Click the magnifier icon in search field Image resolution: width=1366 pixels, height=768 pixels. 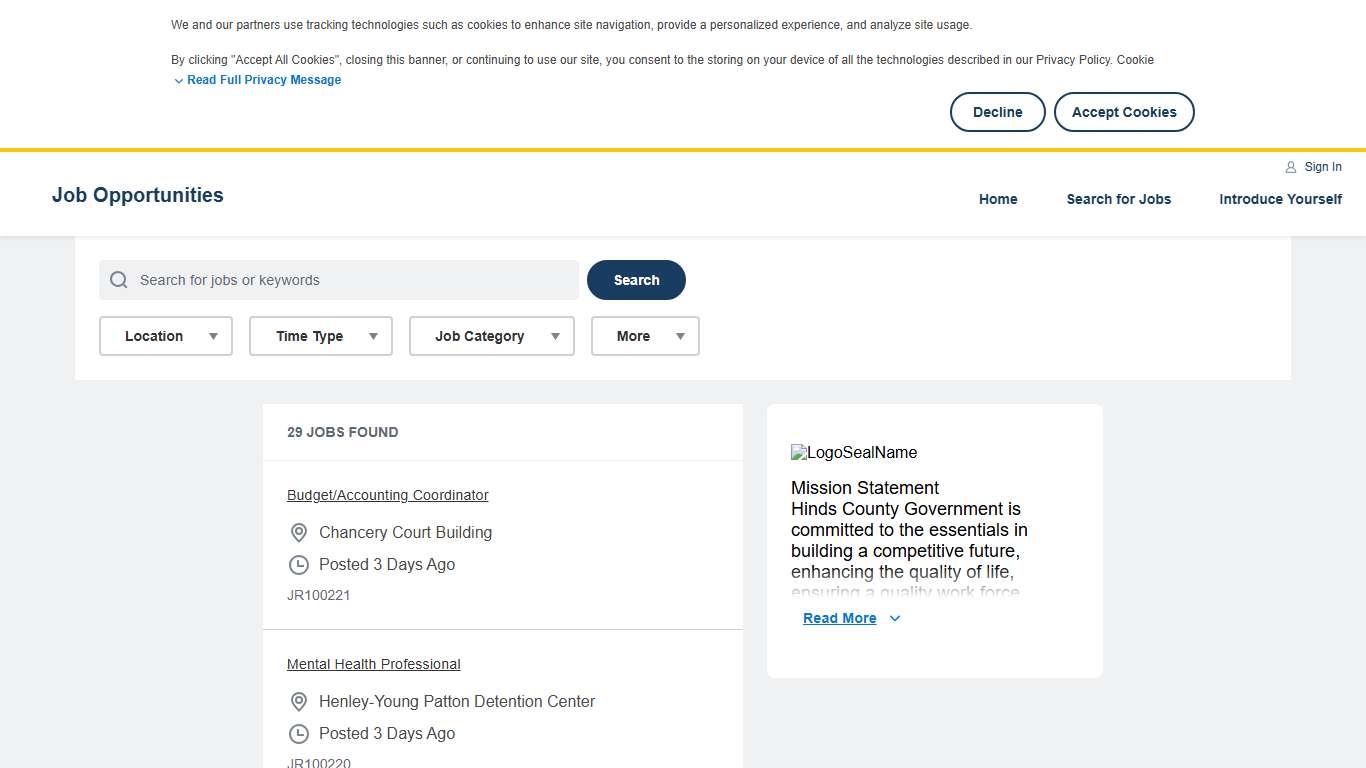[119, 280]
